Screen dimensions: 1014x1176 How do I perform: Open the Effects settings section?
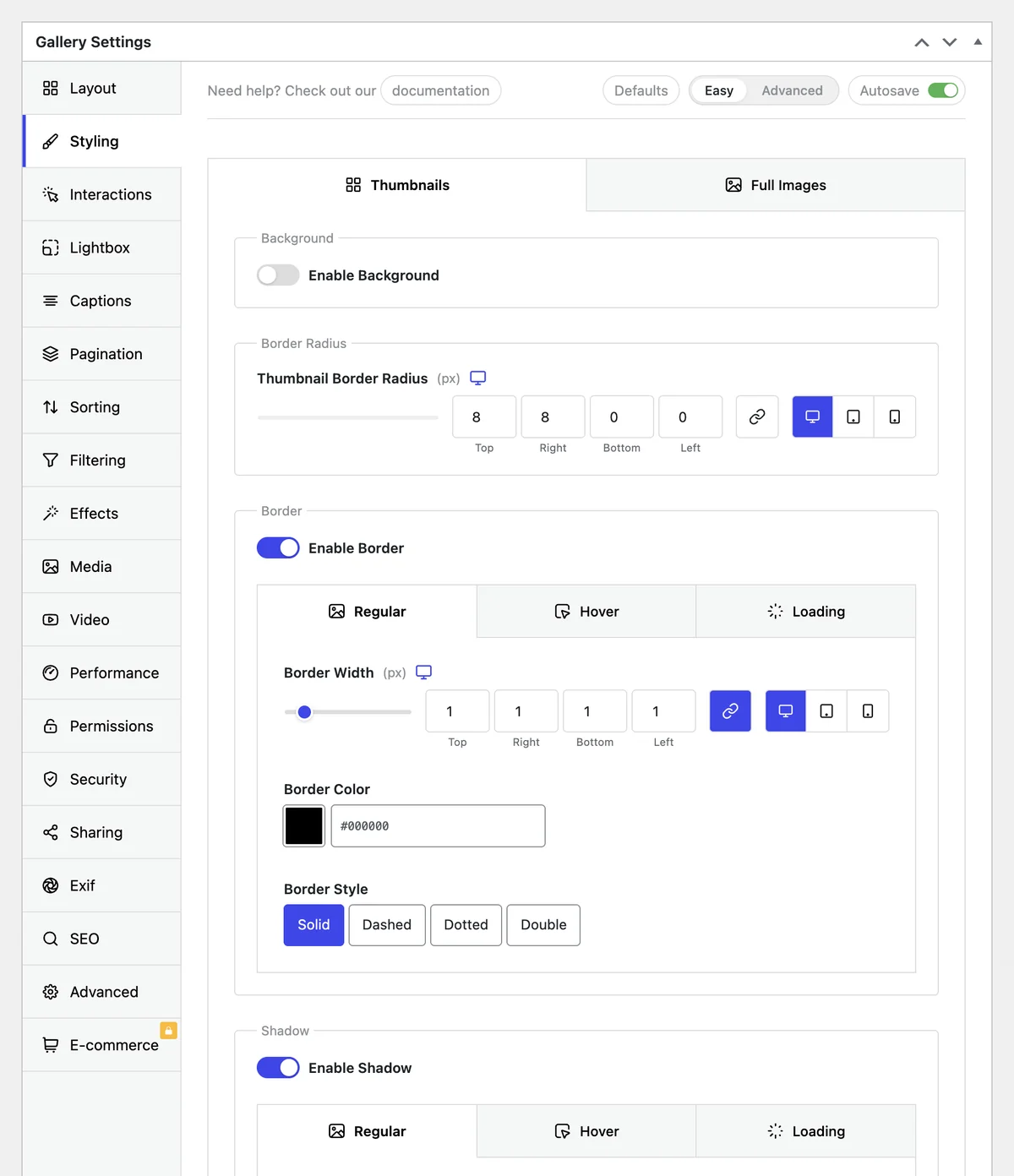pos(101,514)
